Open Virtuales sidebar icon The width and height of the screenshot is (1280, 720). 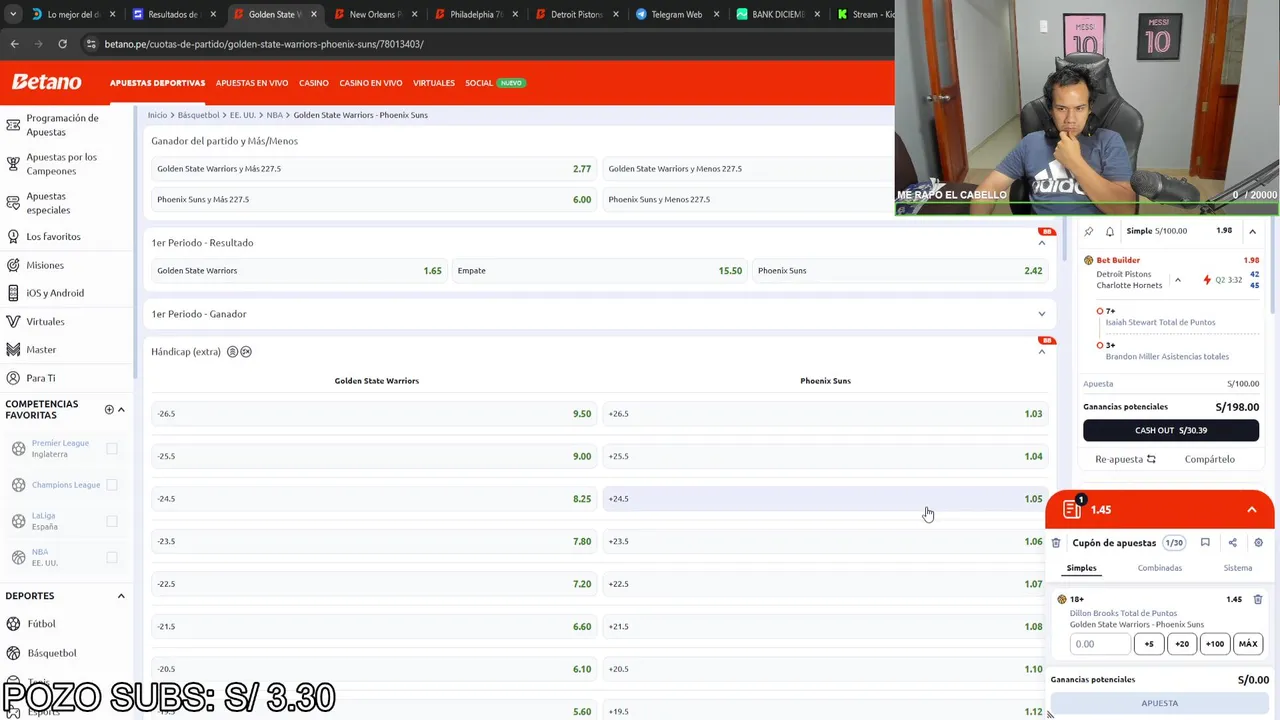tap(13, 322)
